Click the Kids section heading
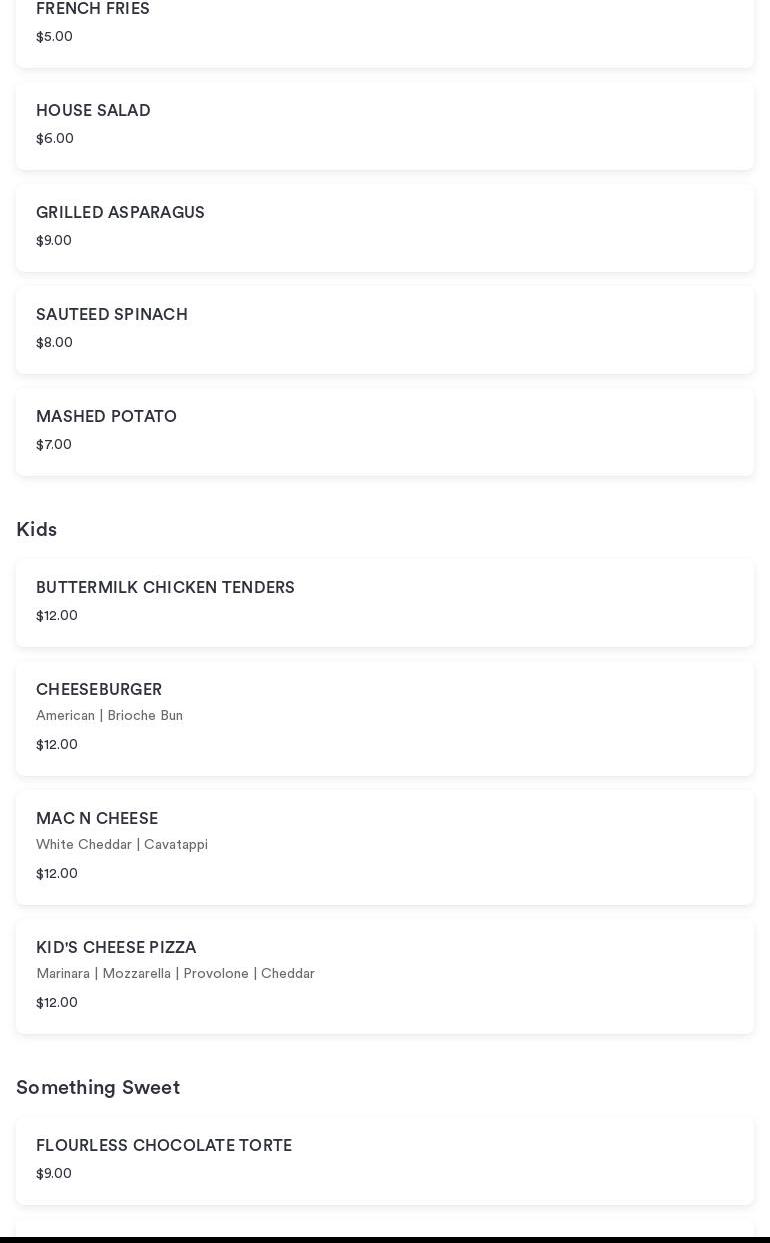Viewport: 770px width, 1243px height. pos(37,530)
